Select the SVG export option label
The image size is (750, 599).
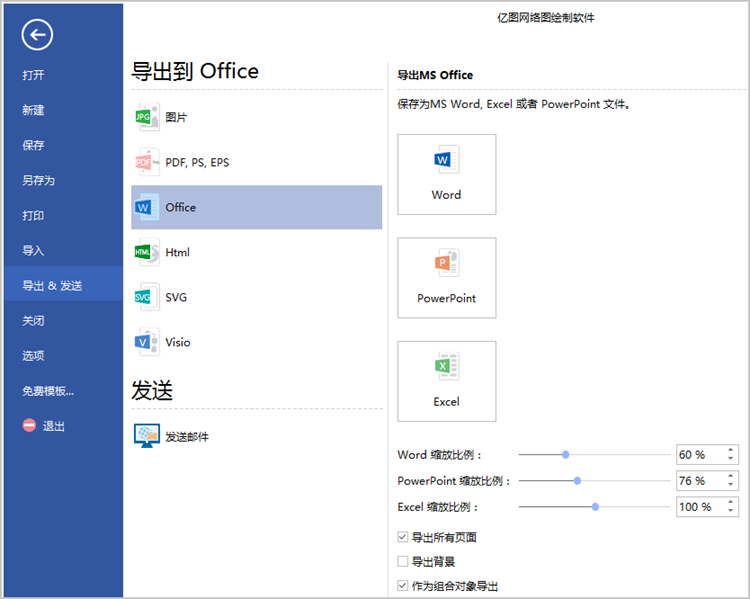click(x=176, y=298)
